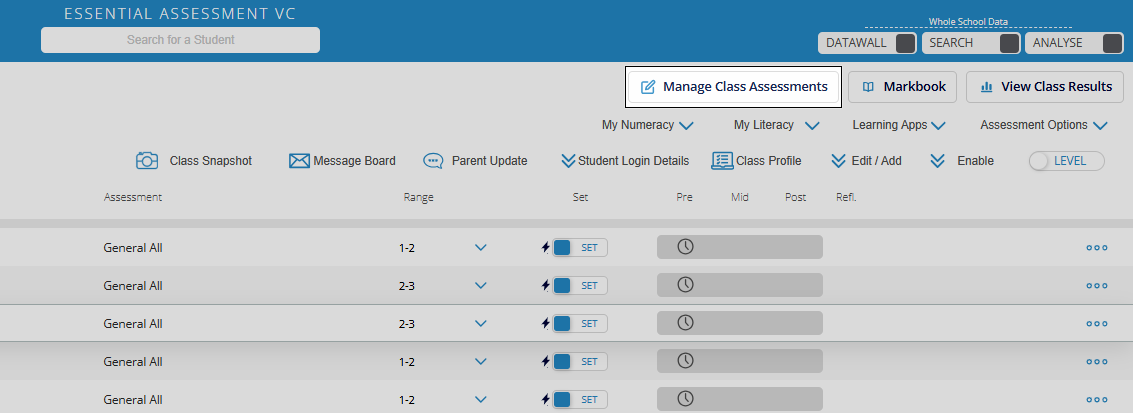Viewport: 1133px width, 413px height.
Task: Toggle the ANALYSE switch
Action: 1074,43
